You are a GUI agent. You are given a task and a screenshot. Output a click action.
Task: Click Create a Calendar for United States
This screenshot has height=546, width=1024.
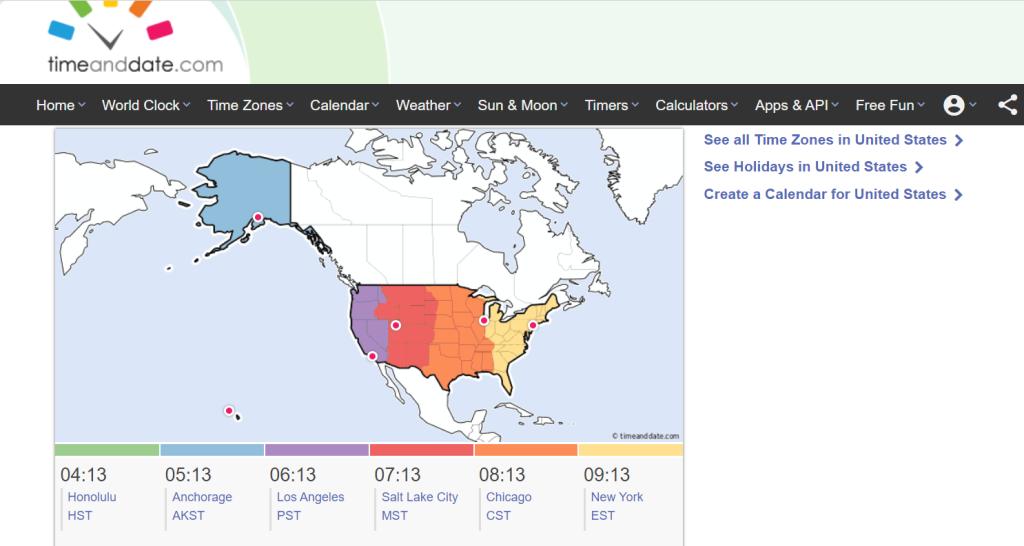pos(833,194)
